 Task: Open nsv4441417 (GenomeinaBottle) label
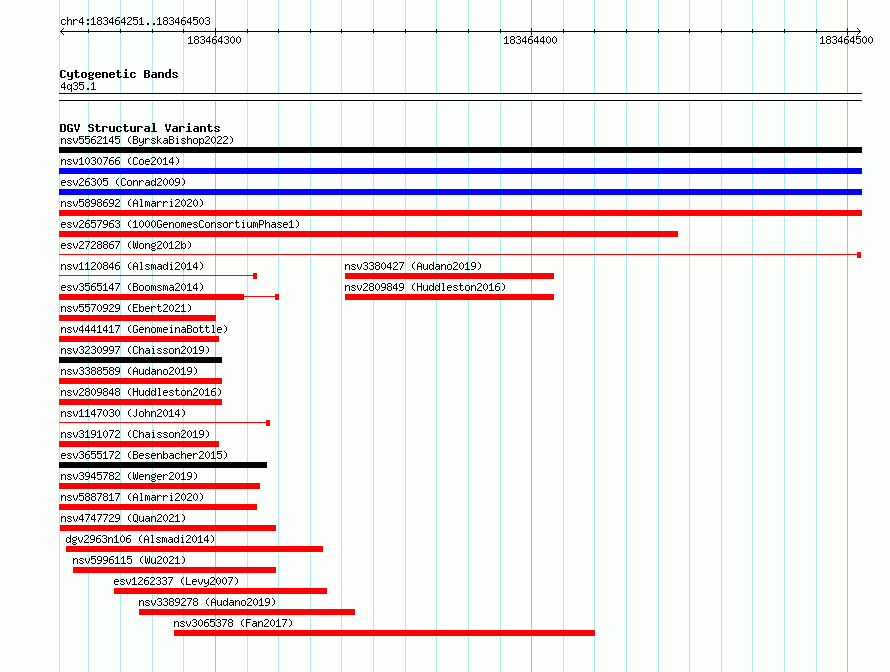pos(144,329)
